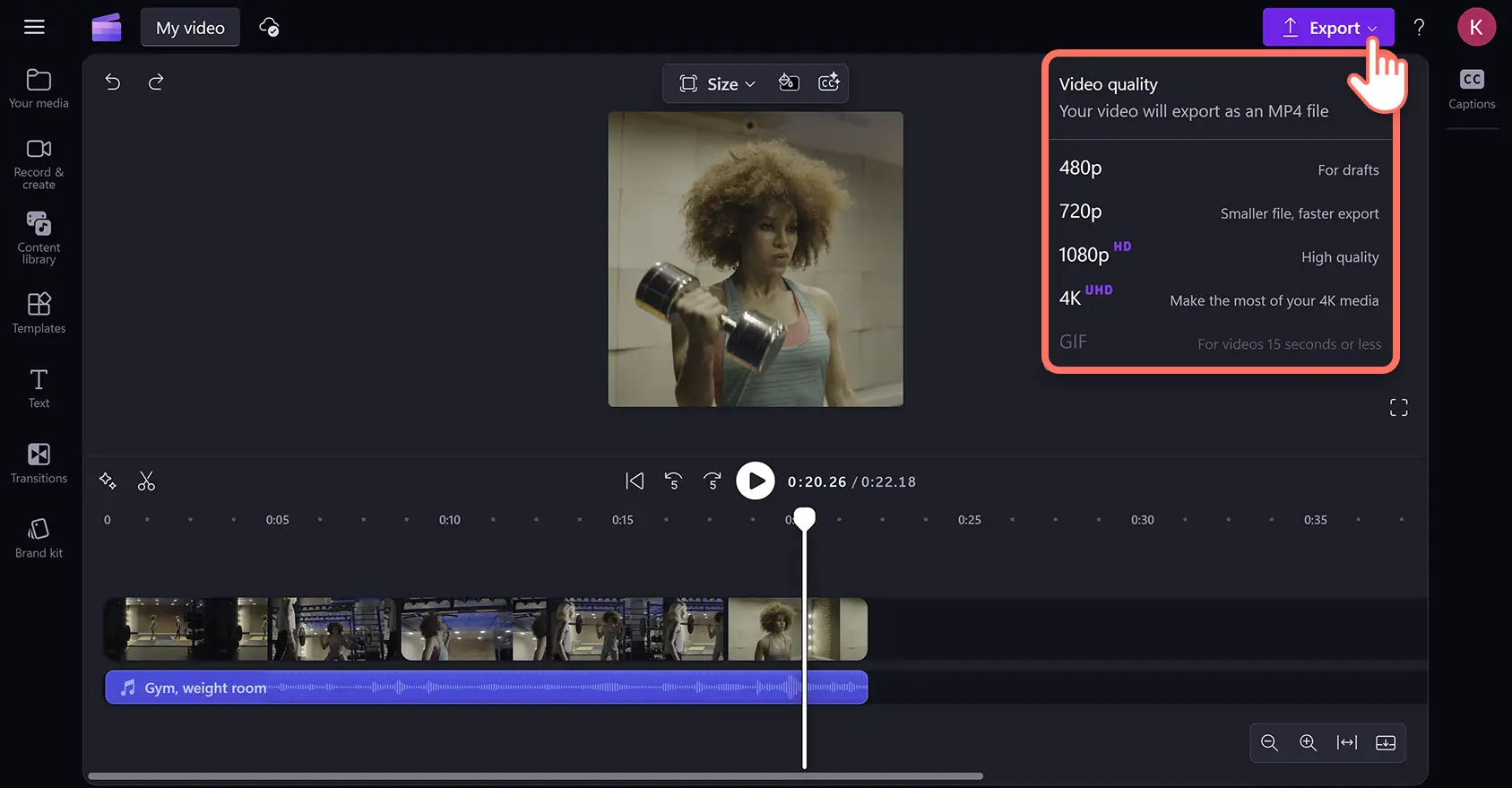This screenshot has width=1512, height=788.
Task: Jump to 0:30 on timeline ruler
Action: tap(1143, 520)
